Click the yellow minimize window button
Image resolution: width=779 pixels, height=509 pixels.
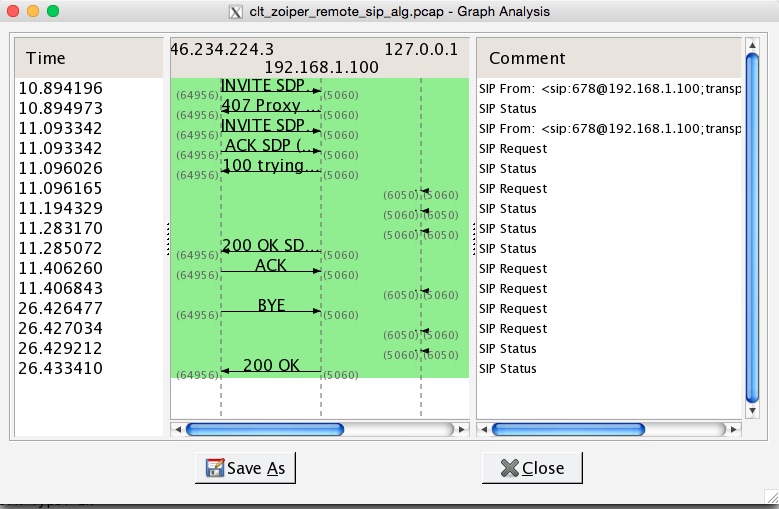(33, 12)
